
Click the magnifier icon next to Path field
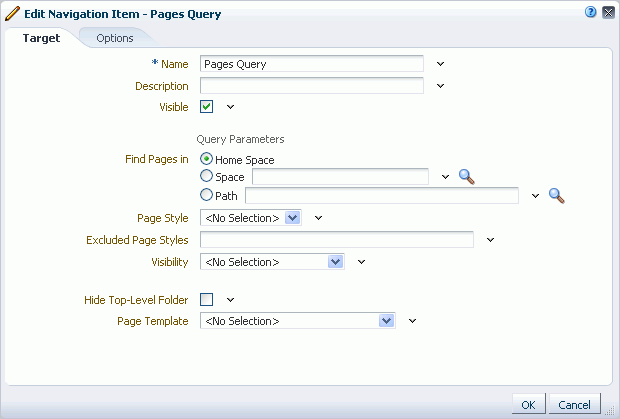[x=556, y=196]
